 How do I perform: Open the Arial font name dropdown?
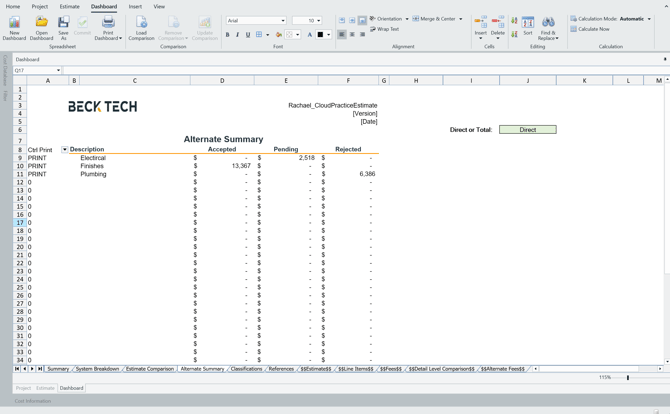click(283, 20)
